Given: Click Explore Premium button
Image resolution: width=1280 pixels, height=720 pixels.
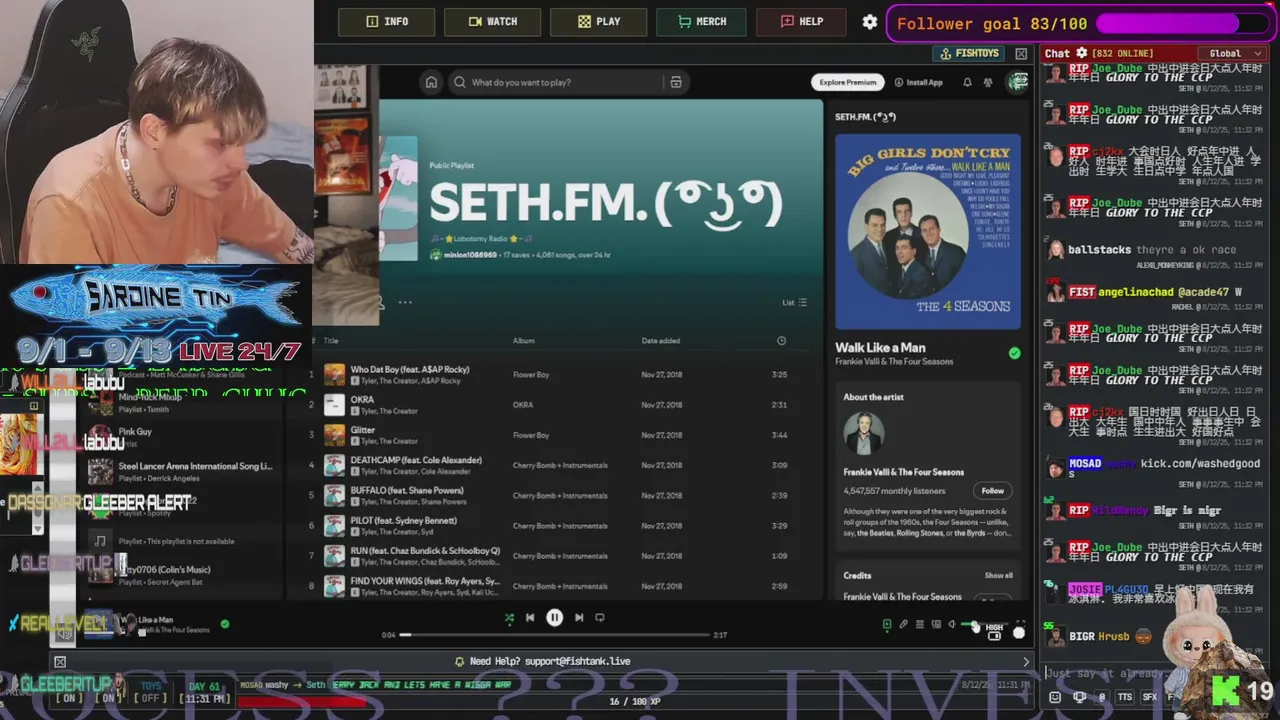Looking at the screenshot, I should (x=848, y=82).
